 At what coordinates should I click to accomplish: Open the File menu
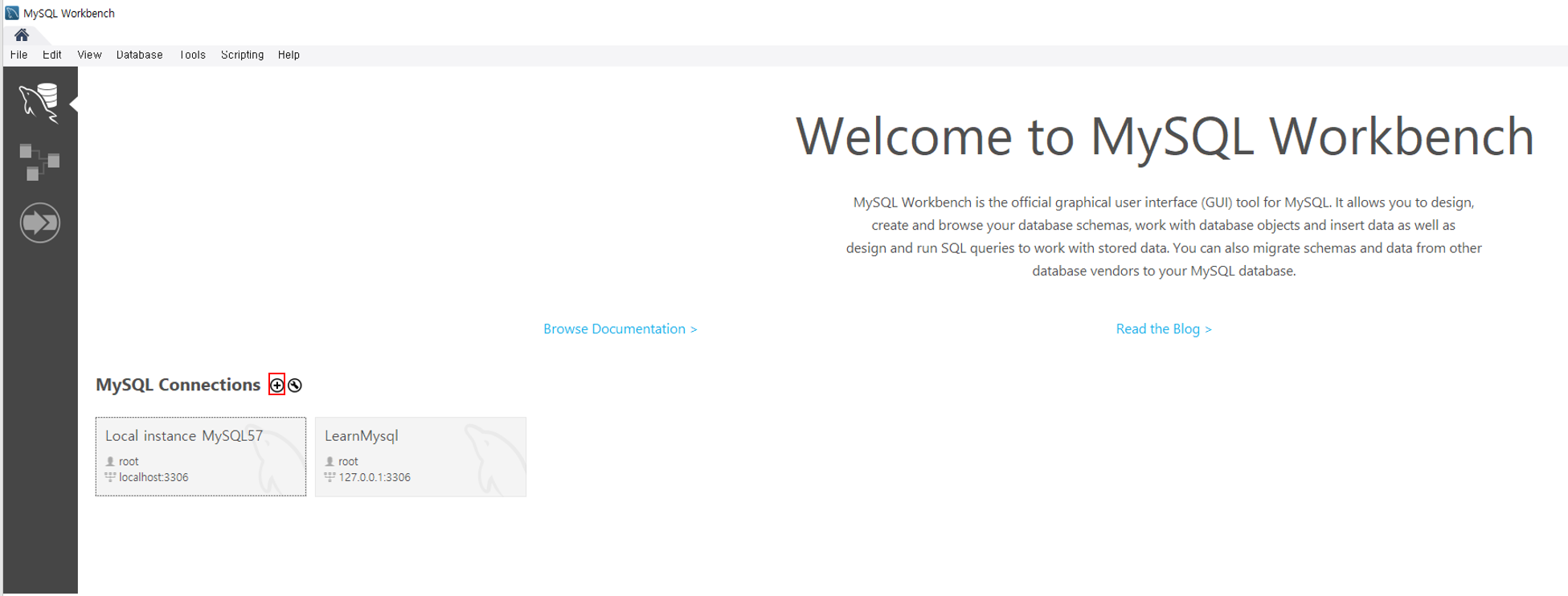pyautogui.click(x=18, y=55)
